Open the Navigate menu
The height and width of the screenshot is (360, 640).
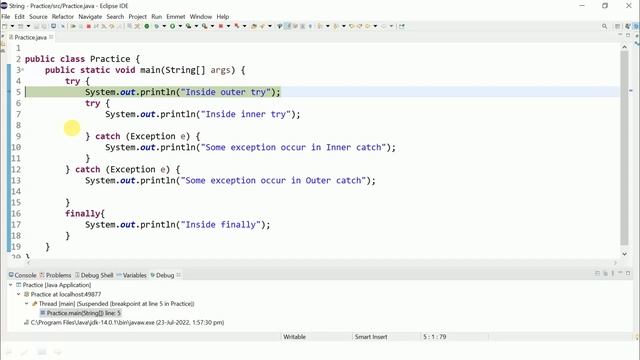(90, 17)
